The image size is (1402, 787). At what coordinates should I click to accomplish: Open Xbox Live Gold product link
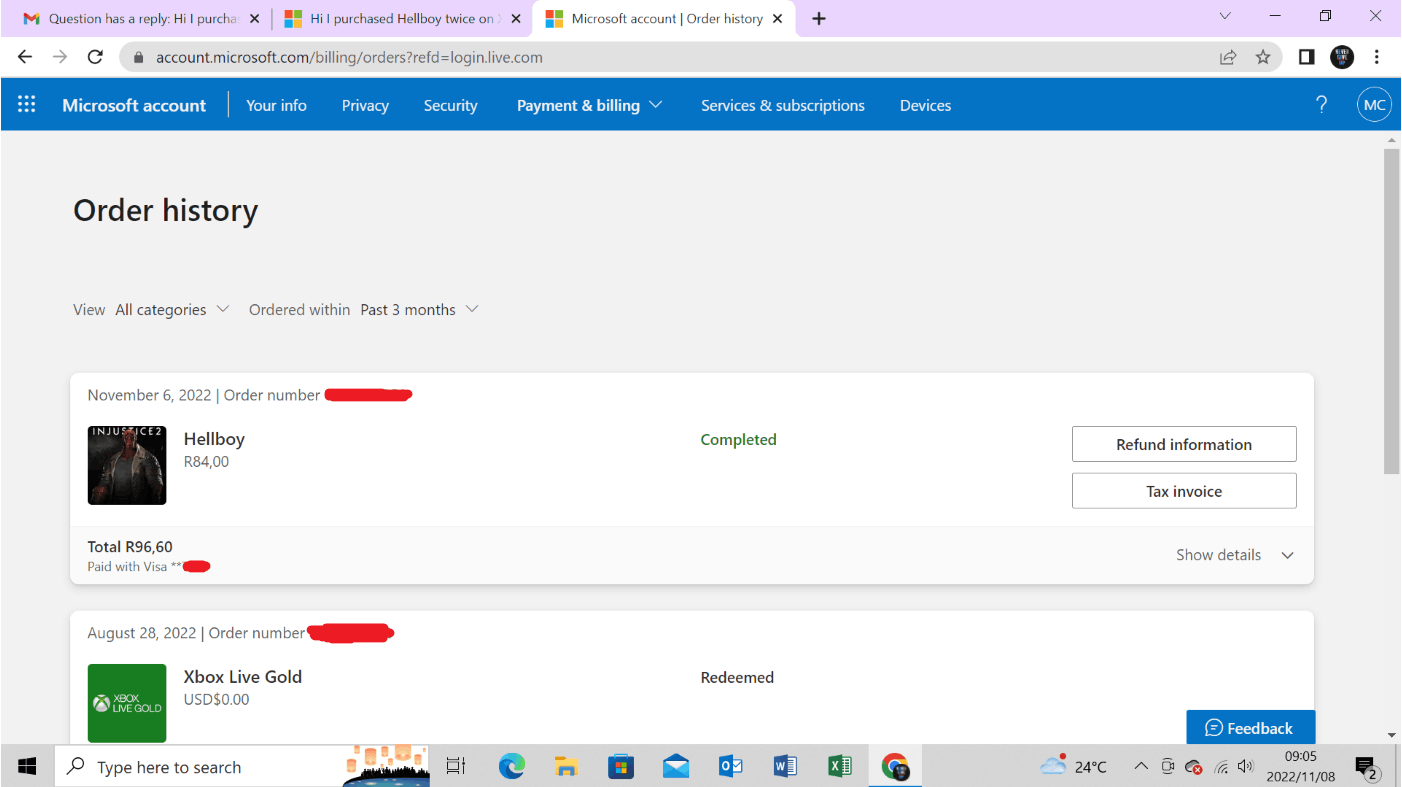point(243,677)
